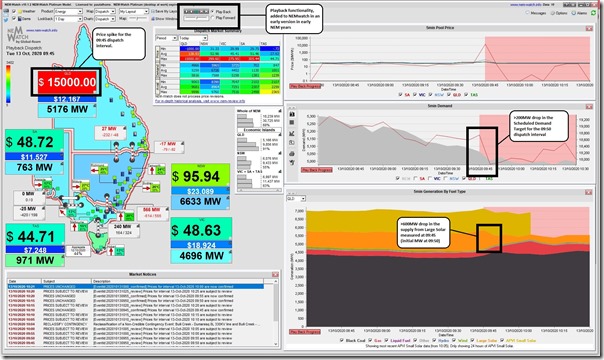
Task: Click the chart-type icon beside demand chart
Action: 292,134
